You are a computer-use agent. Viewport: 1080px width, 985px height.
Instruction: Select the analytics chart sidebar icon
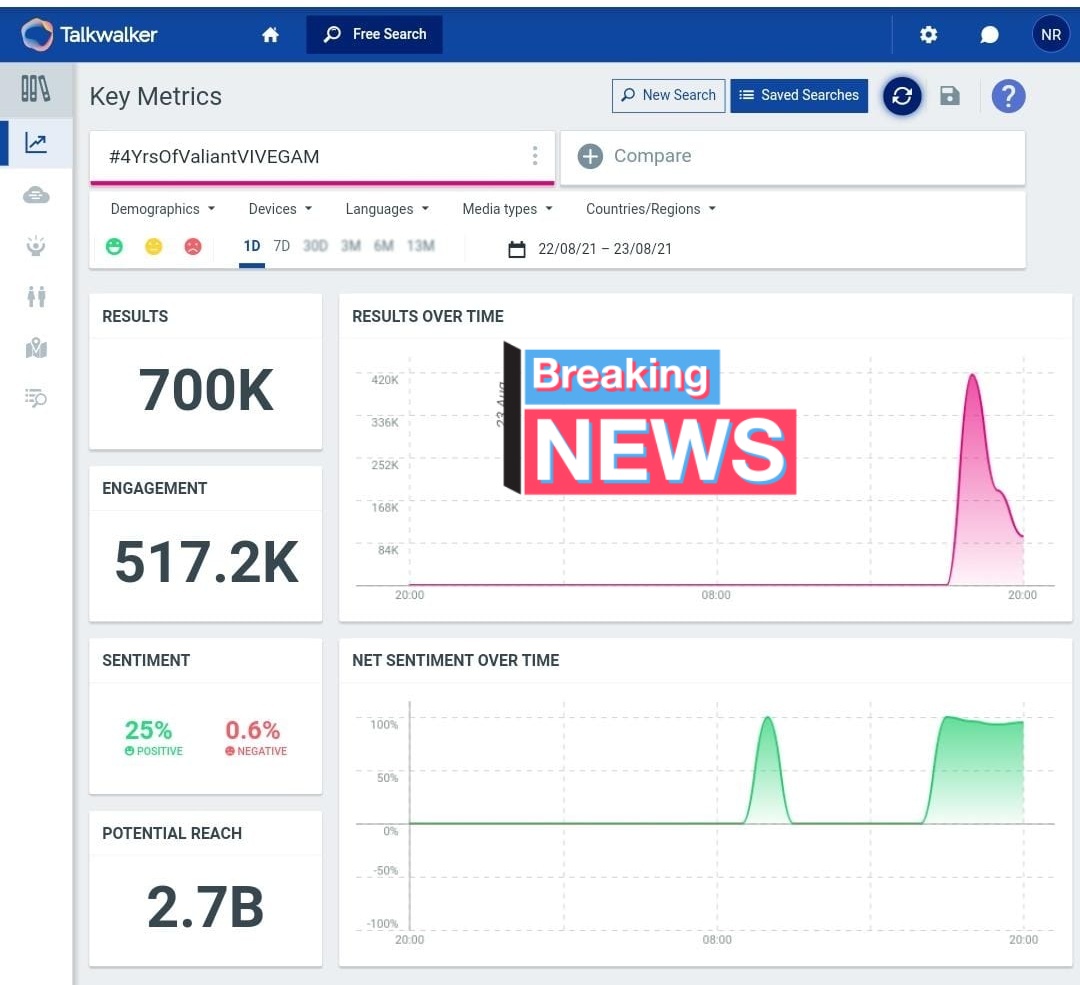tap(36, 143)
